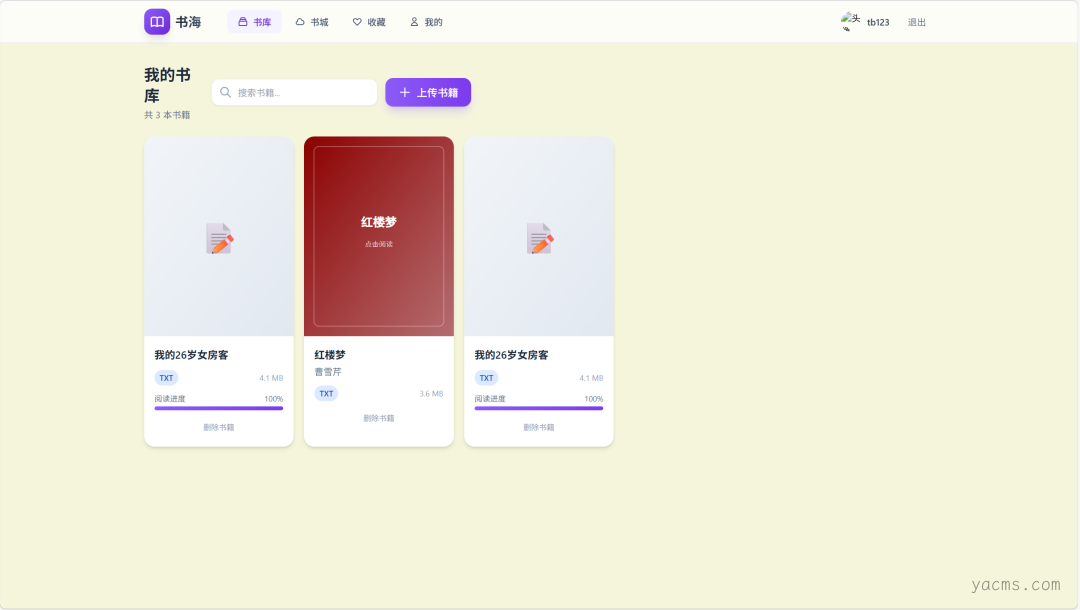Viewport: 1080px width, 610px height.
Task: Click 删除书籍 under the third book card
Action: (539, 427)
